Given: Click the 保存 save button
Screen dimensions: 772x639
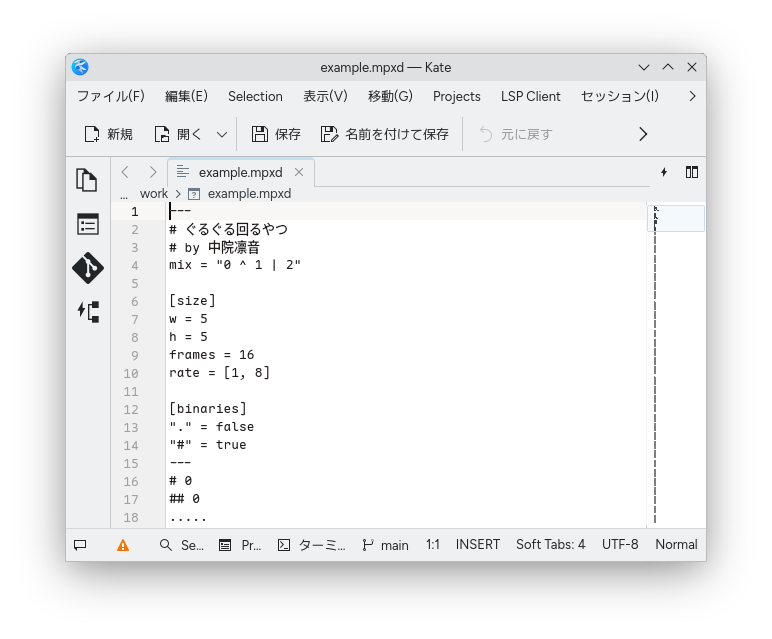Looking at the screenshot, I should pyautogui.click(x=275, y=134).
